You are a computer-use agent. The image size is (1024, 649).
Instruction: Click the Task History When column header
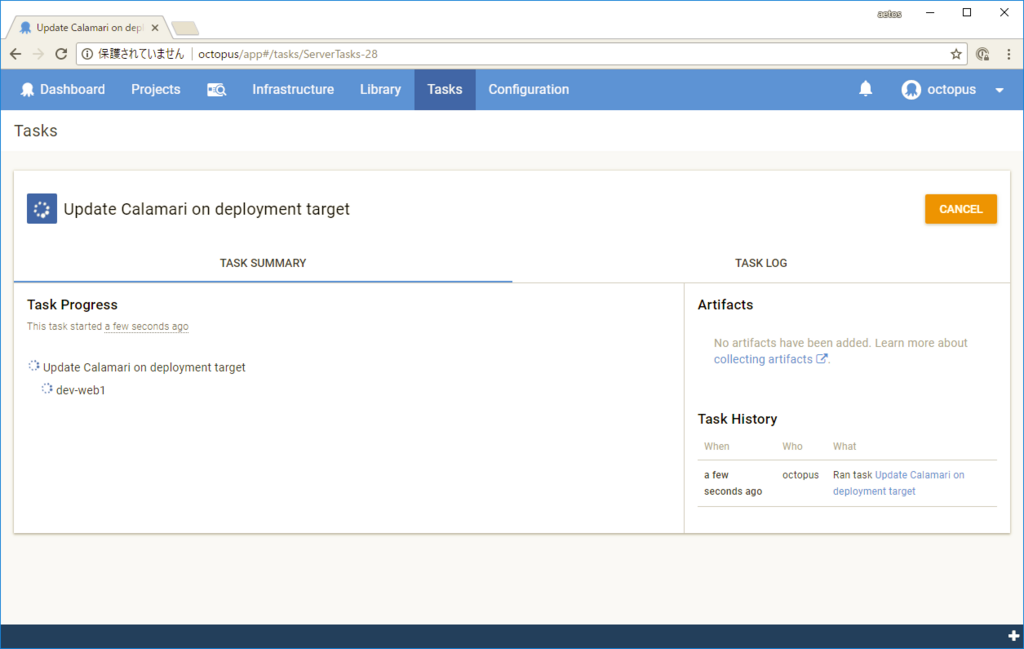[x=716, y=447]
